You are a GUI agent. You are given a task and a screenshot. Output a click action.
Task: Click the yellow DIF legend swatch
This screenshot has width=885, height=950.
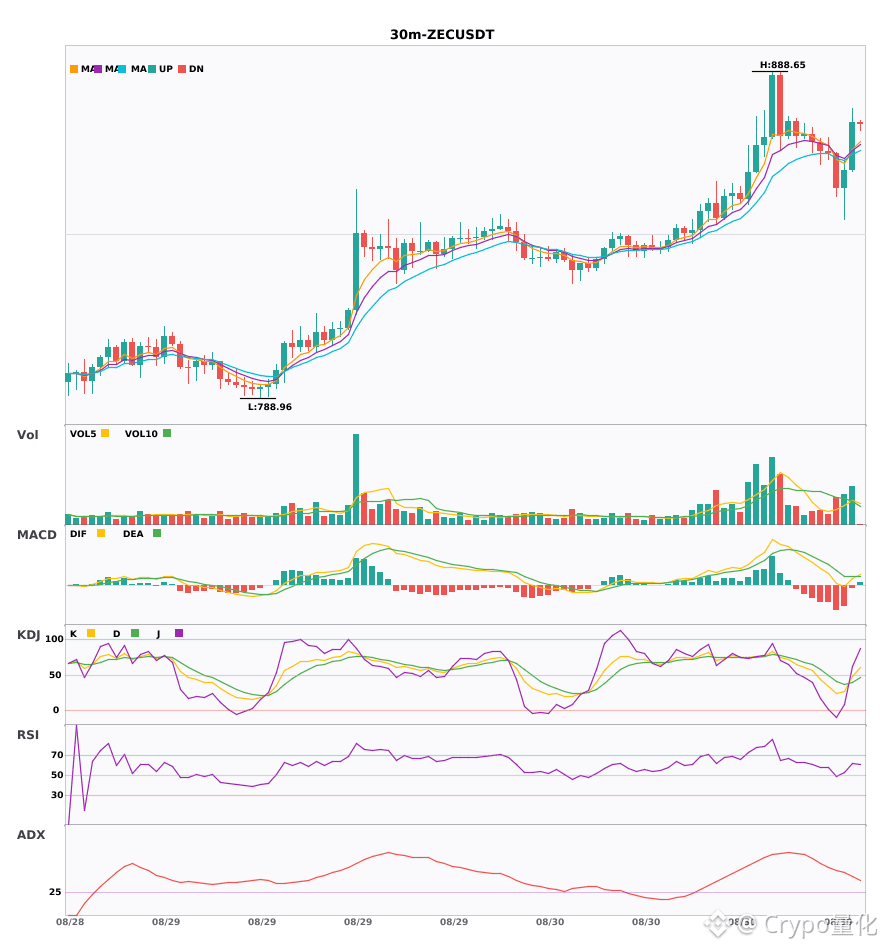[x=101, y=533]
